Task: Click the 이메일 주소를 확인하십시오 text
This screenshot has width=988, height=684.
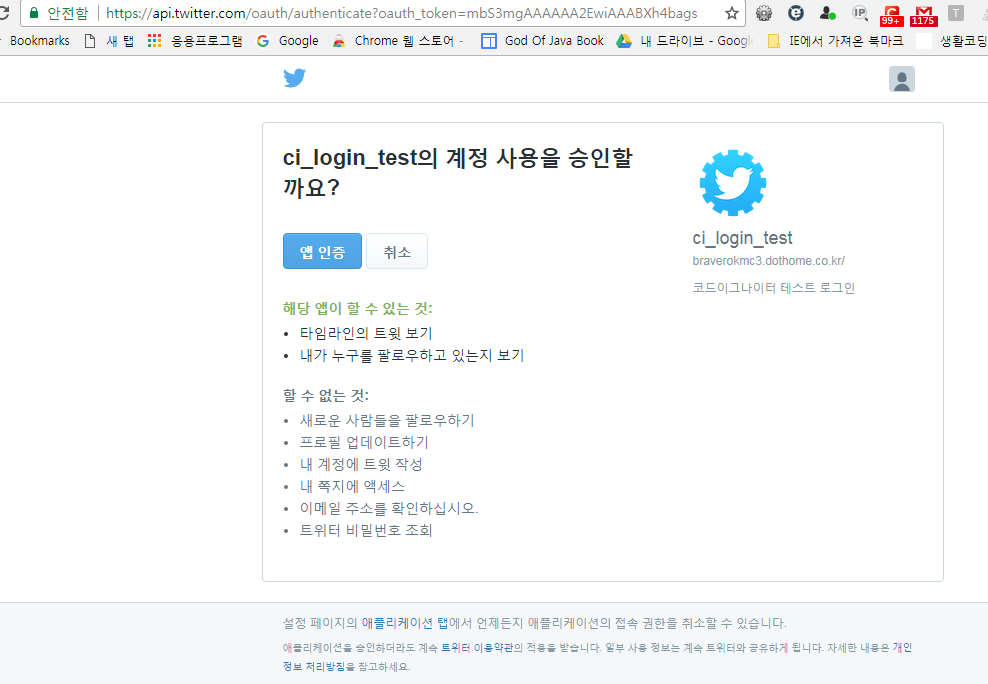Action: pyautogui.click(x=389, y=508)
